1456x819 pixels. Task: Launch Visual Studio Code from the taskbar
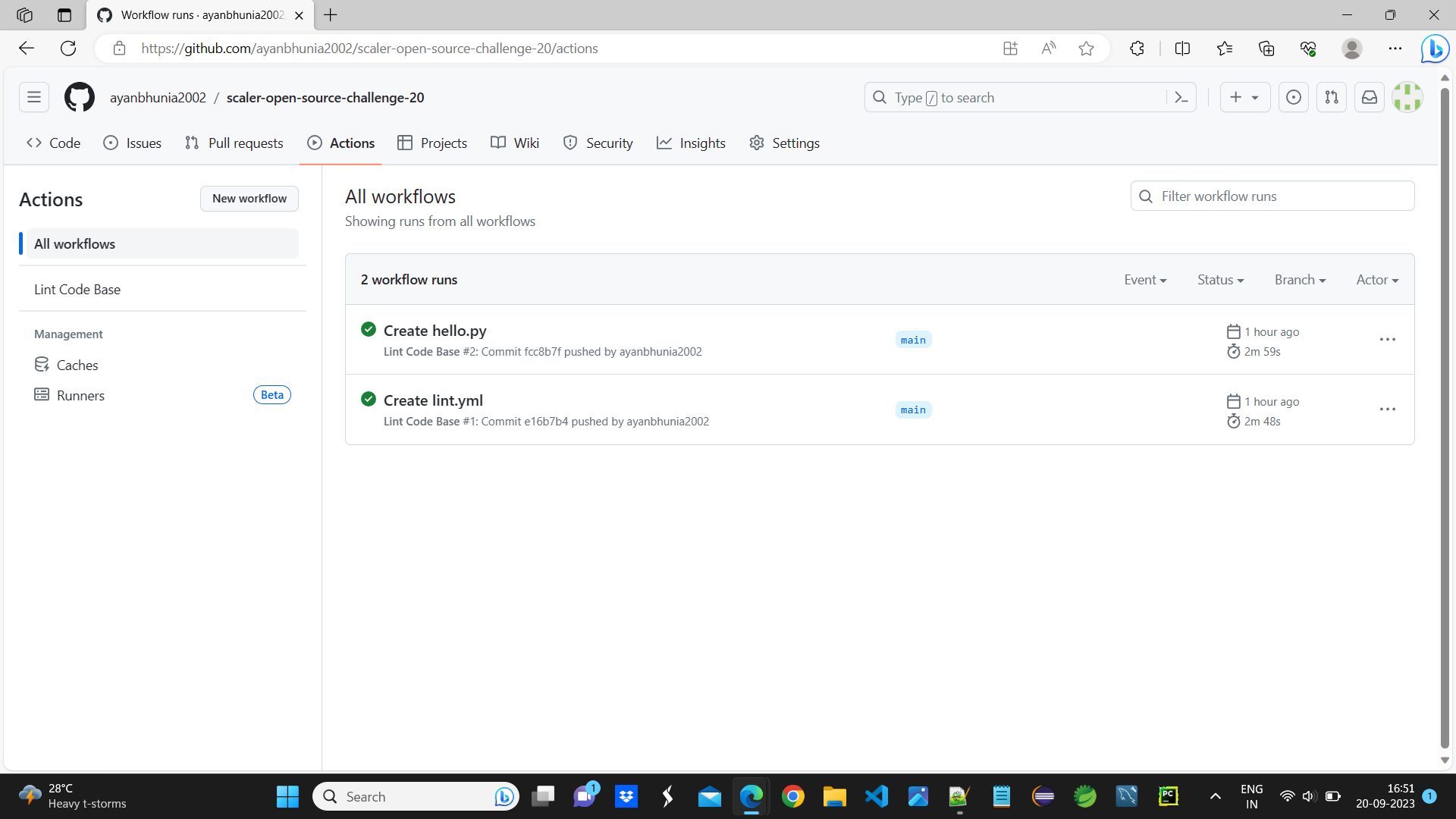(x=876, y=796)
